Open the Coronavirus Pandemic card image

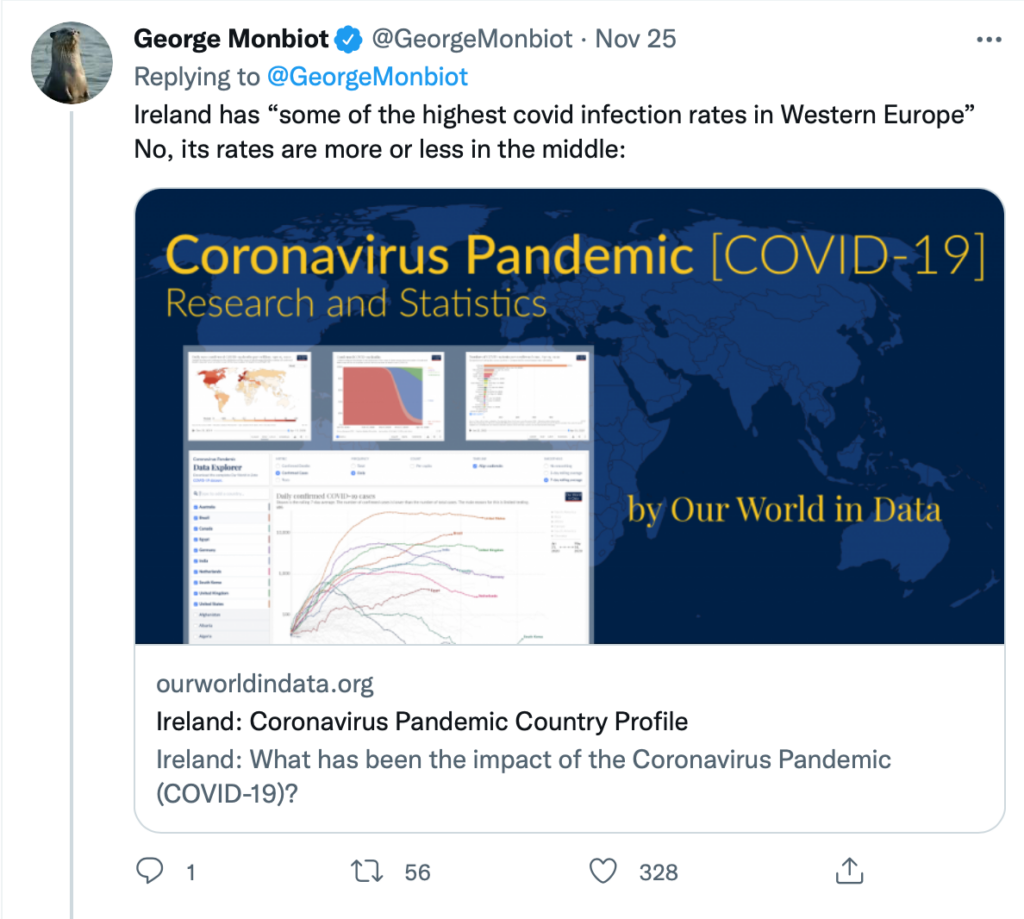click(569, 416)
